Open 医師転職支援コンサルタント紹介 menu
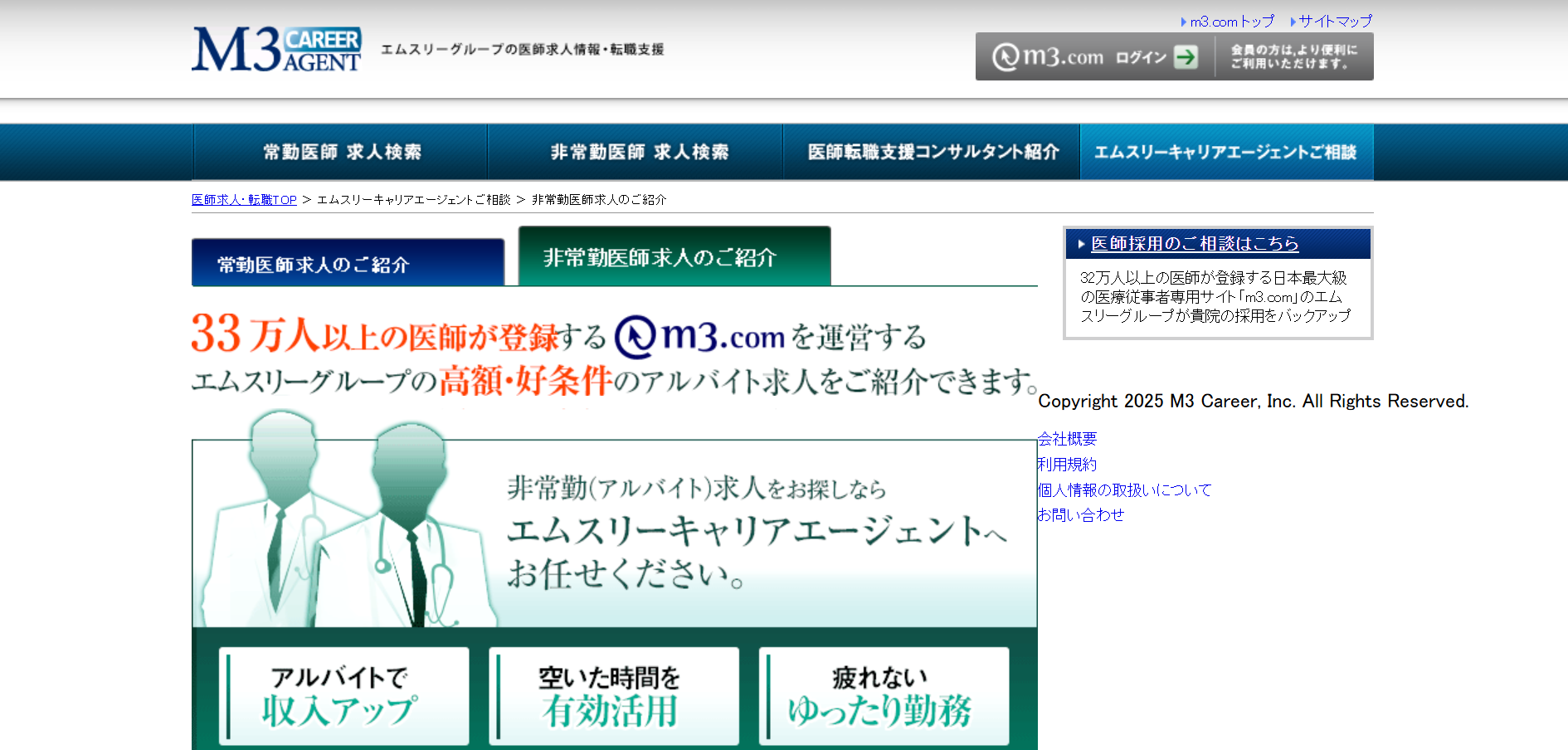This screenshot has height=750, width=1568. click(933, 152)
